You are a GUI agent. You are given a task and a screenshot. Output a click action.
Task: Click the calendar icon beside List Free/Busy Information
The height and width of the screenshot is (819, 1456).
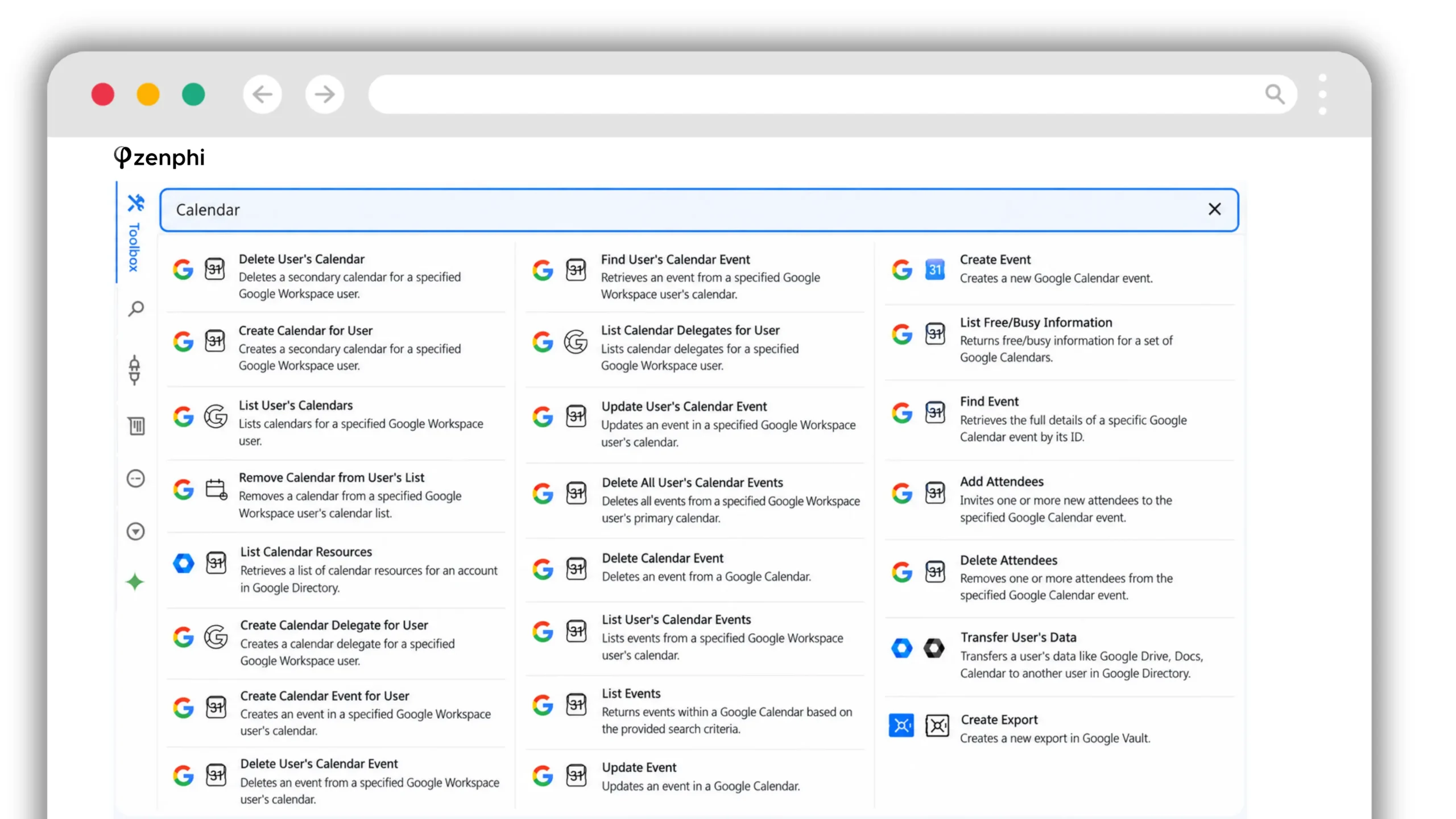[x=935, y=334]
